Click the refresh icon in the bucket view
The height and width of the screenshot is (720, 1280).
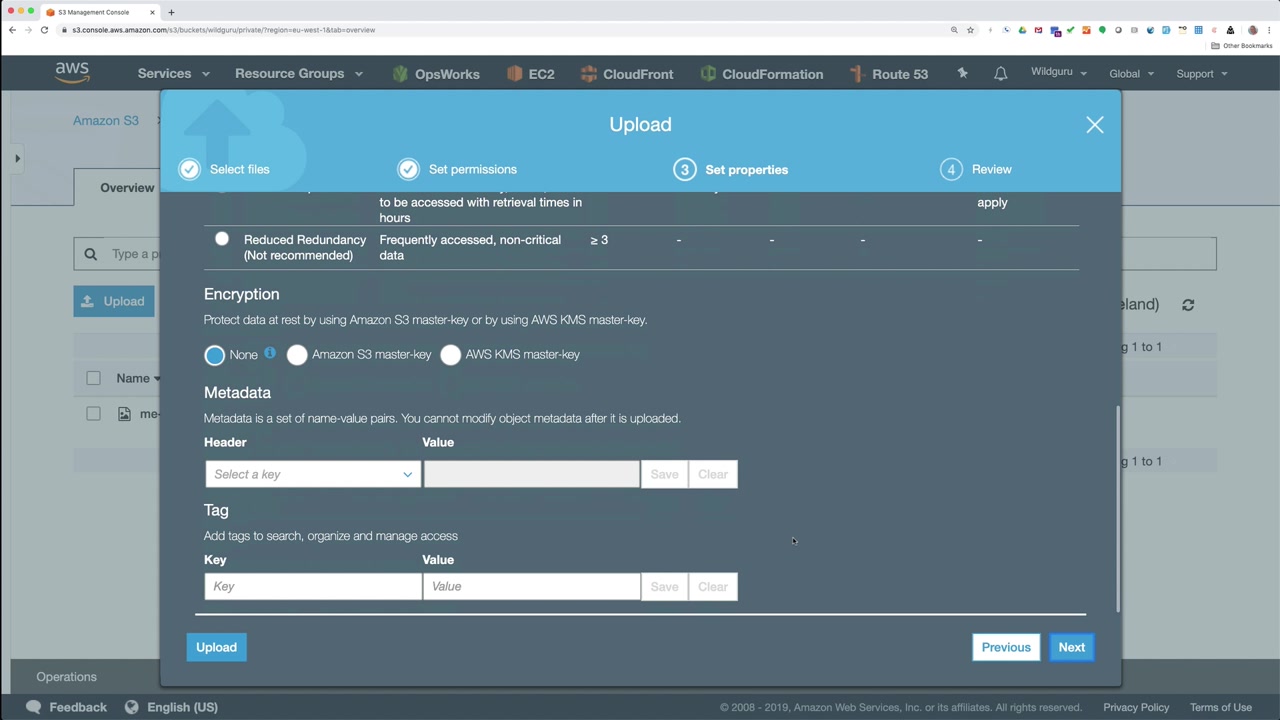click(1188, 305)
